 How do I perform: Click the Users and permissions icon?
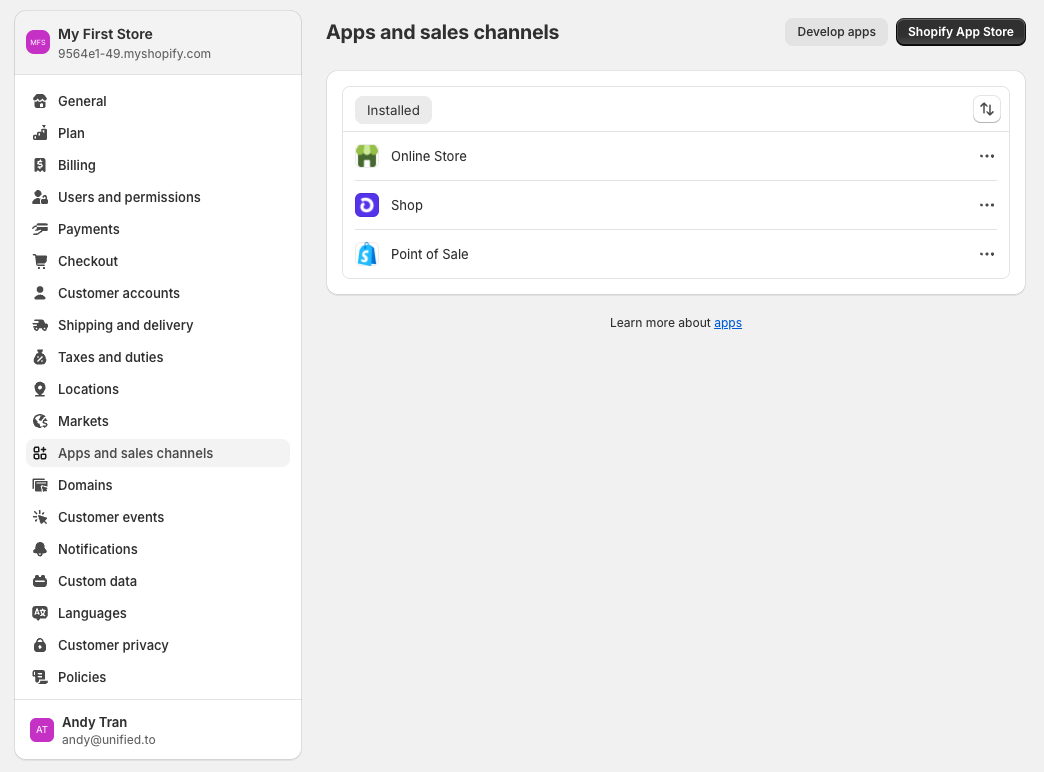(40, 197)
